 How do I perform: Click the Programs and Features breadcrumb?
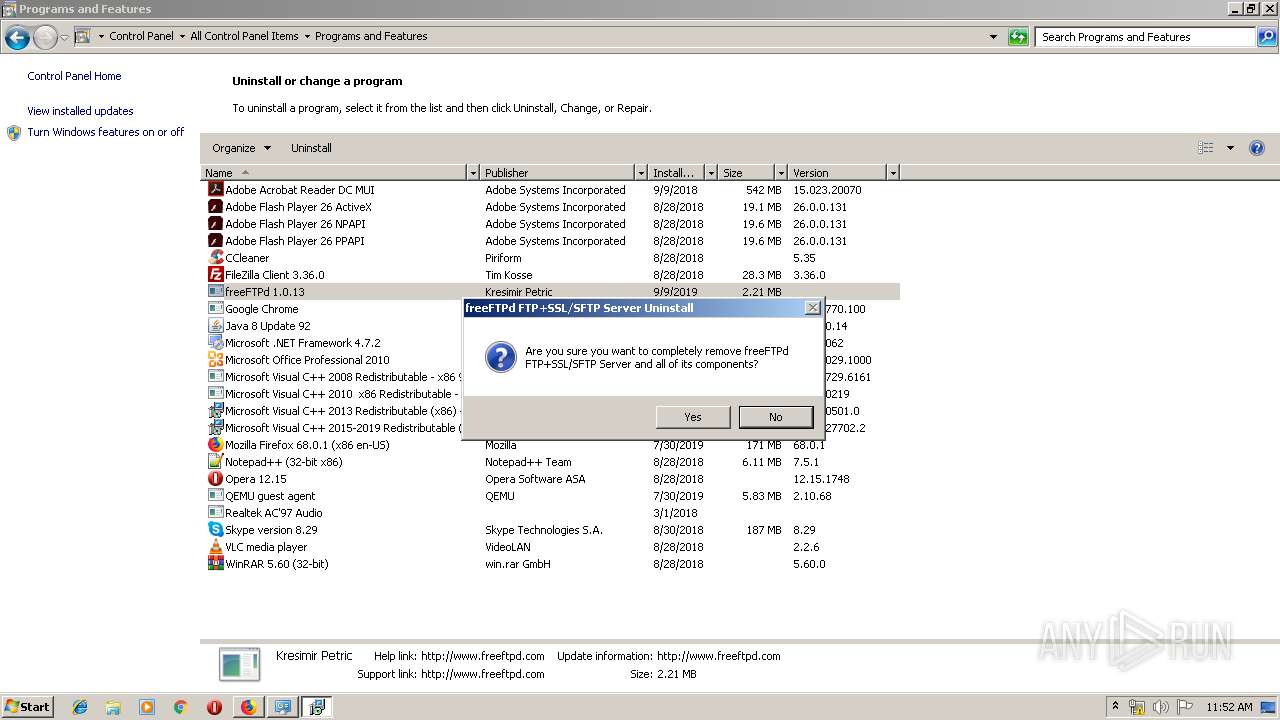[371, 36]
